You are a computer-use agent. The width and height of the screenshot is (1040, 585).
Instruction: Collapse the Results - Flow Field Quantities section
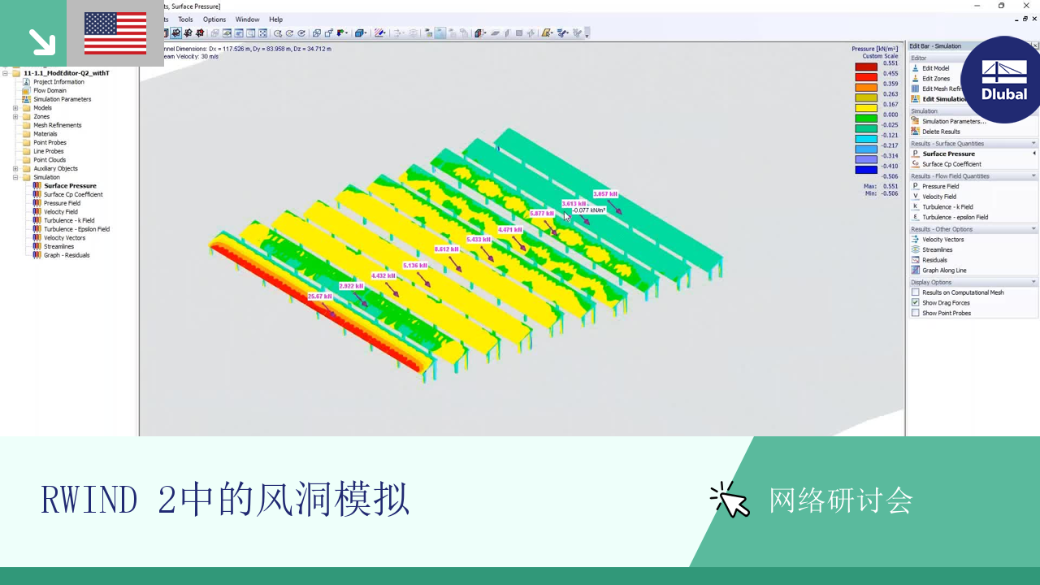coord(1033,176)
